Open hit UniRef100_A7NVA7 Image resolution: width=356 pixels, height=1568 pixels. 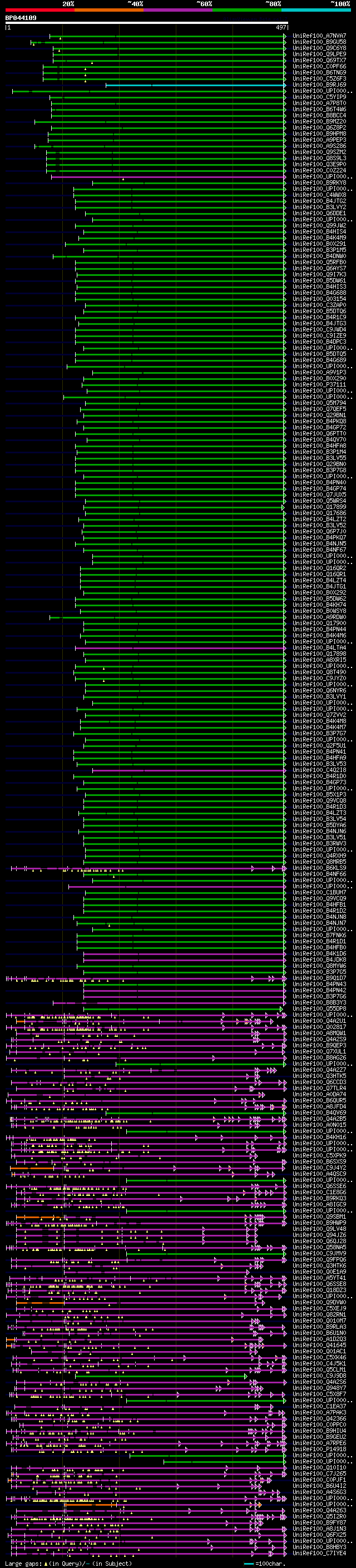(319, 36)
